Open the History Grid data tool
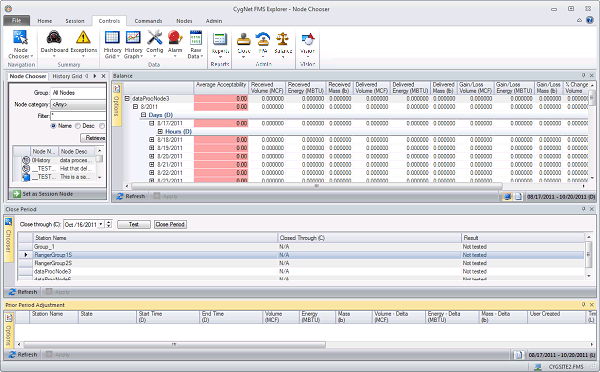 [x=112, y=44]
